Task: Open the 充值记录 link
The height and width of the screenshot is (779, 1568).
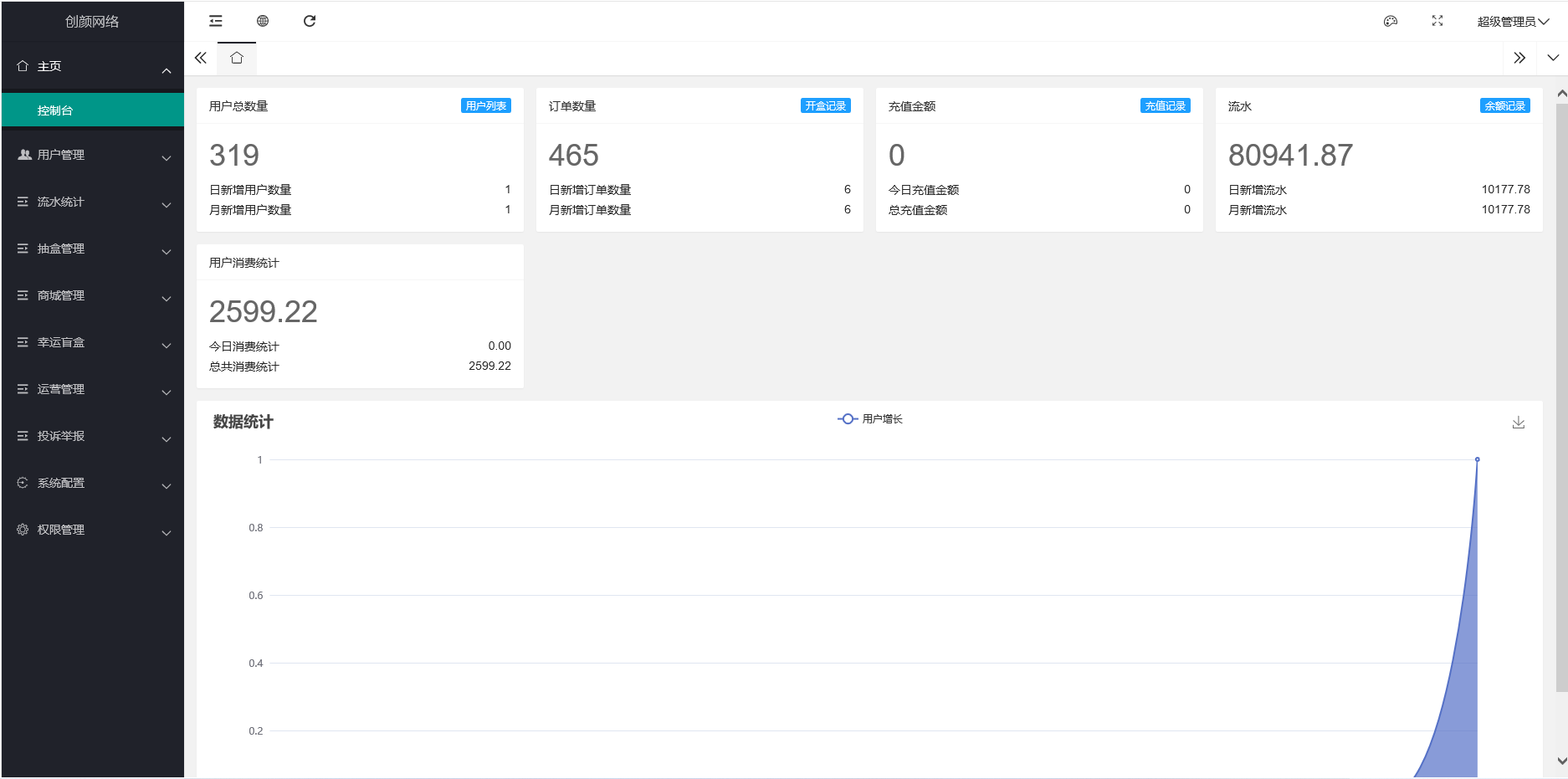Action: pyautogui.click(x=1165, y=106)
